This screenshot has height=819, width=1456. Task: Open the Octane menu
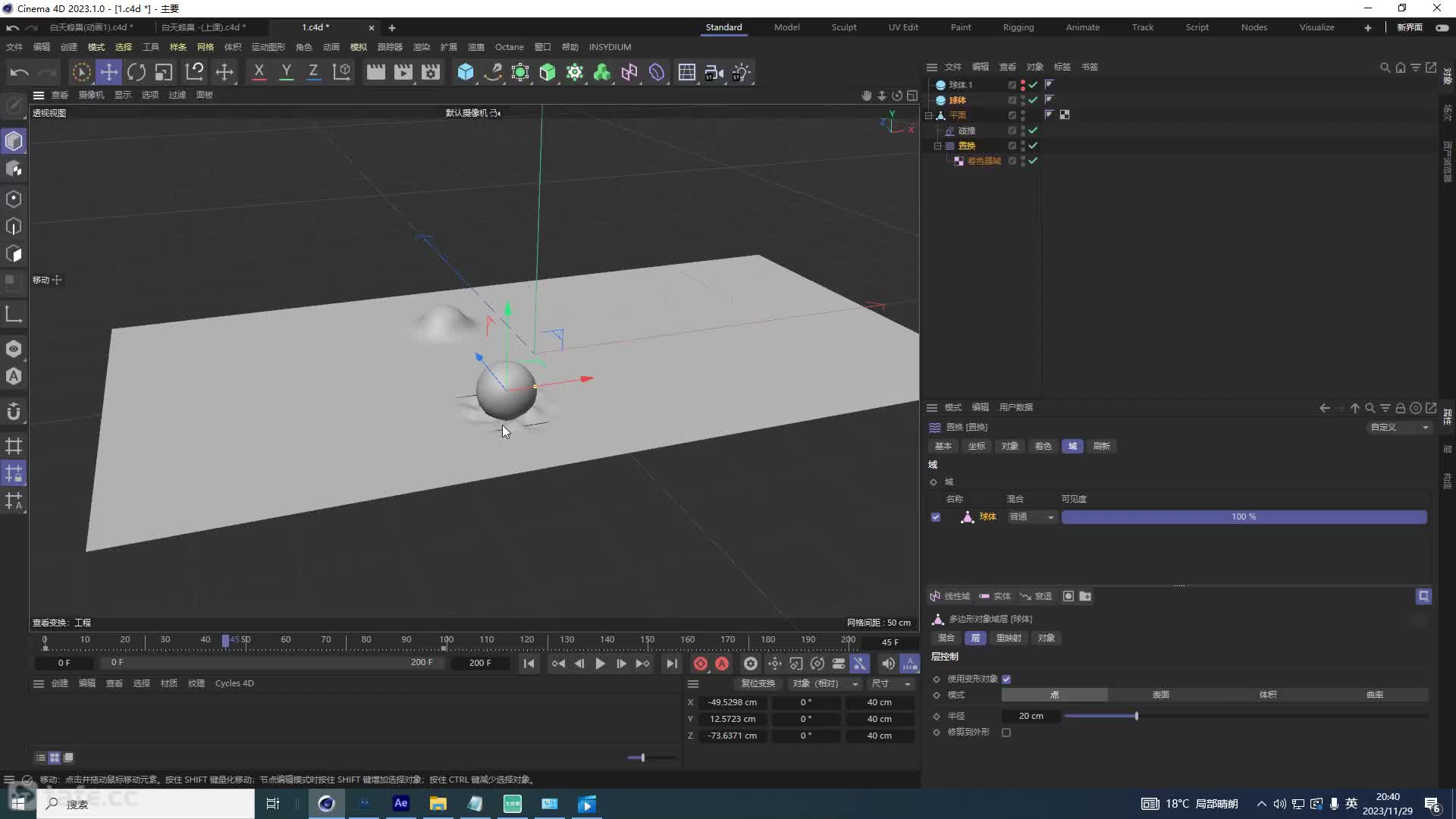point(509,47)
